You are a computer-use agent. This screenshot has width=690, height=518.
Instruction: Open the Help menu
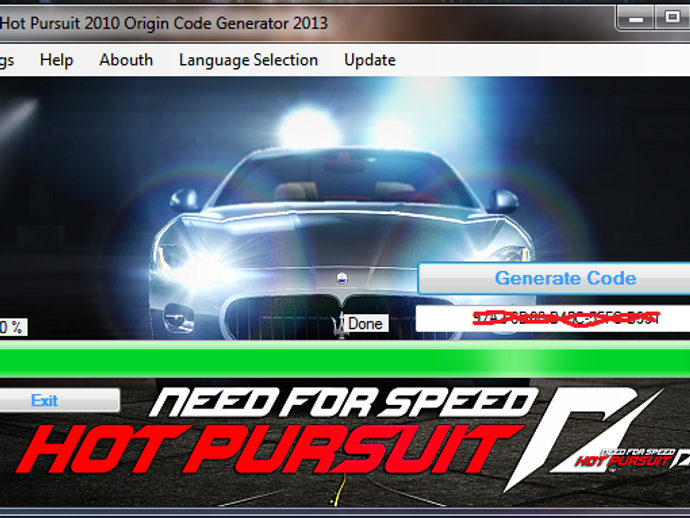[x=56, y=60]
